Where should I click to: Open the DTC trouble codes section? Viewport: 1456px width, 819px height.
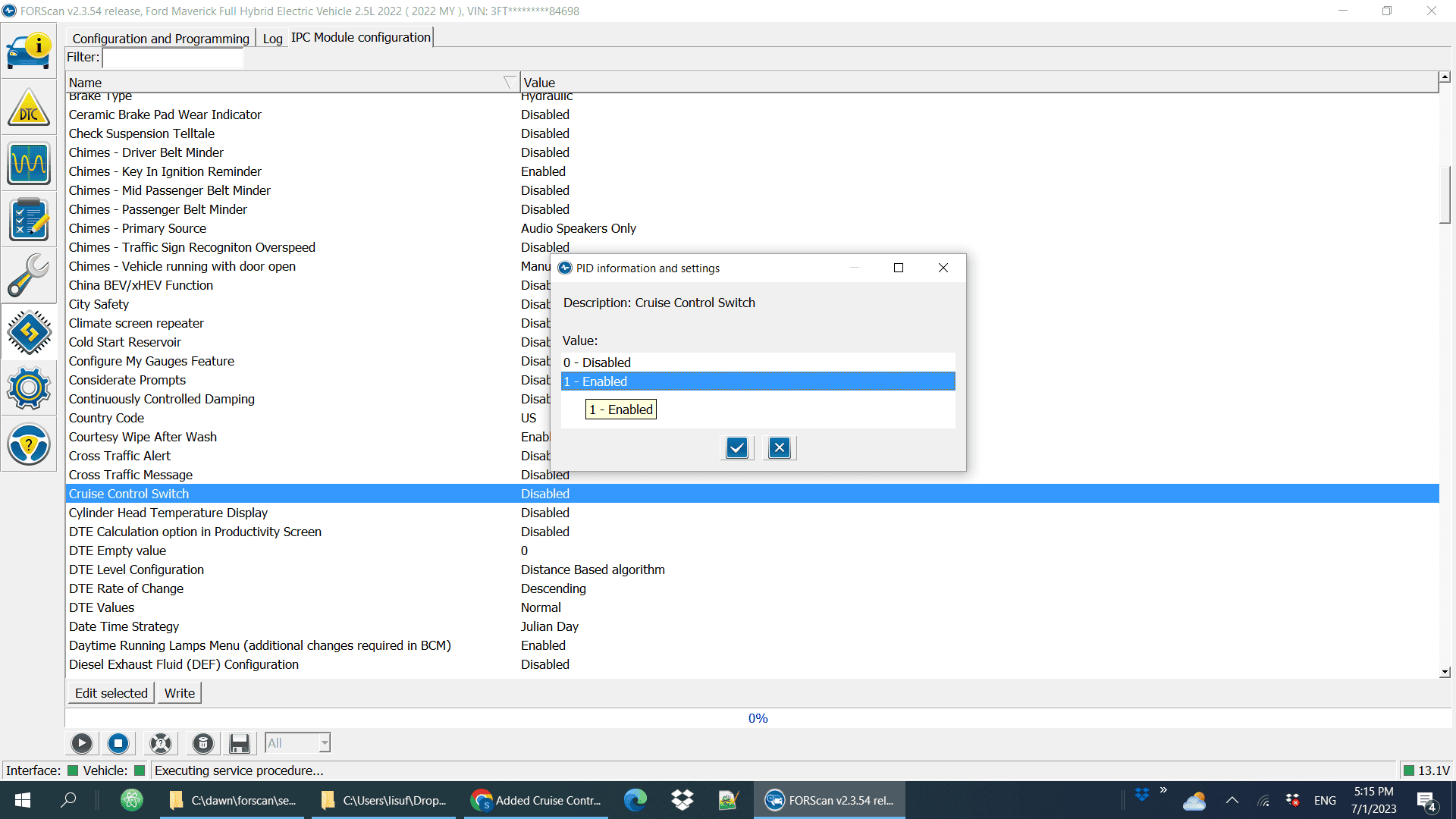(x=29, y=108)
